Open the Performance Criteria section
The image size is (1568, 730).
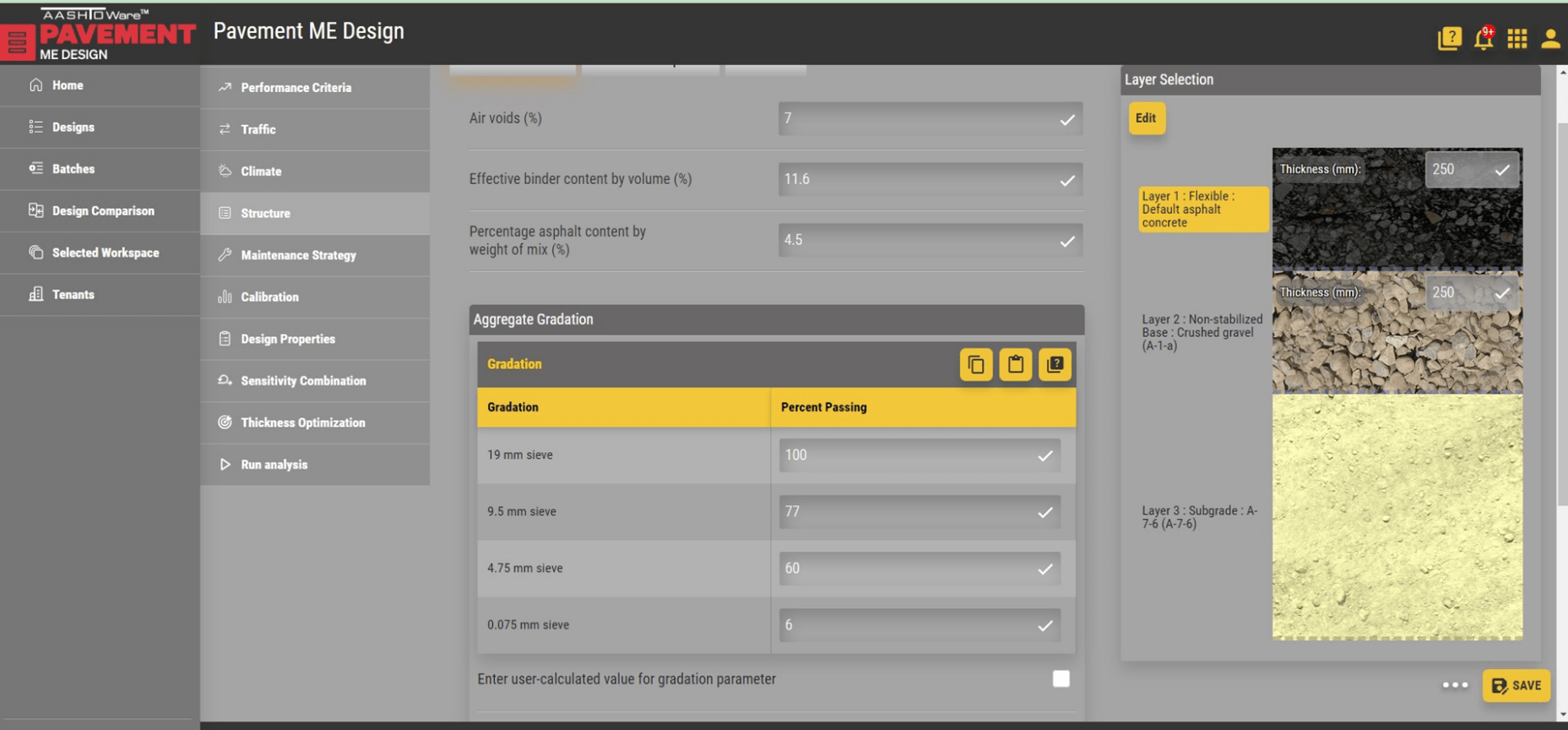pos(315,87)
